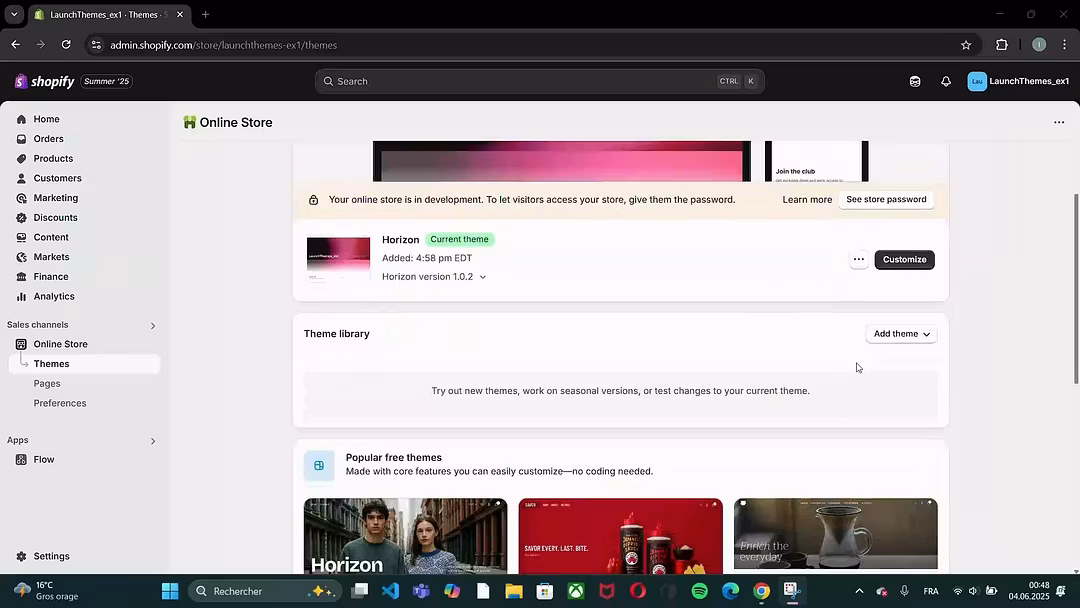Click the Shopify logo

click(45, 81)
